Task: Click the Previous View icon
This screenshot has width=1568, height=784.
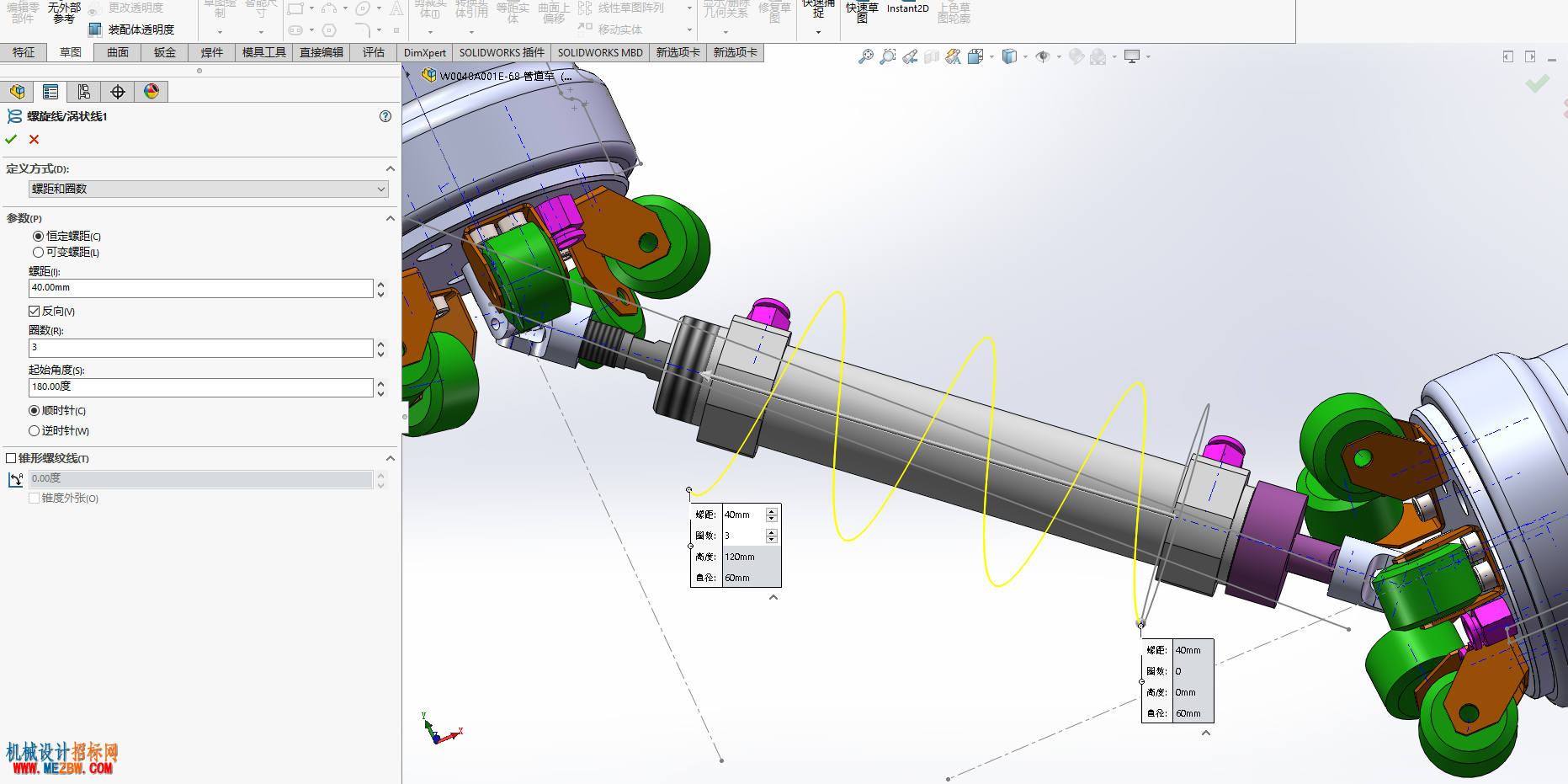Action: click(x=910, y=56)
